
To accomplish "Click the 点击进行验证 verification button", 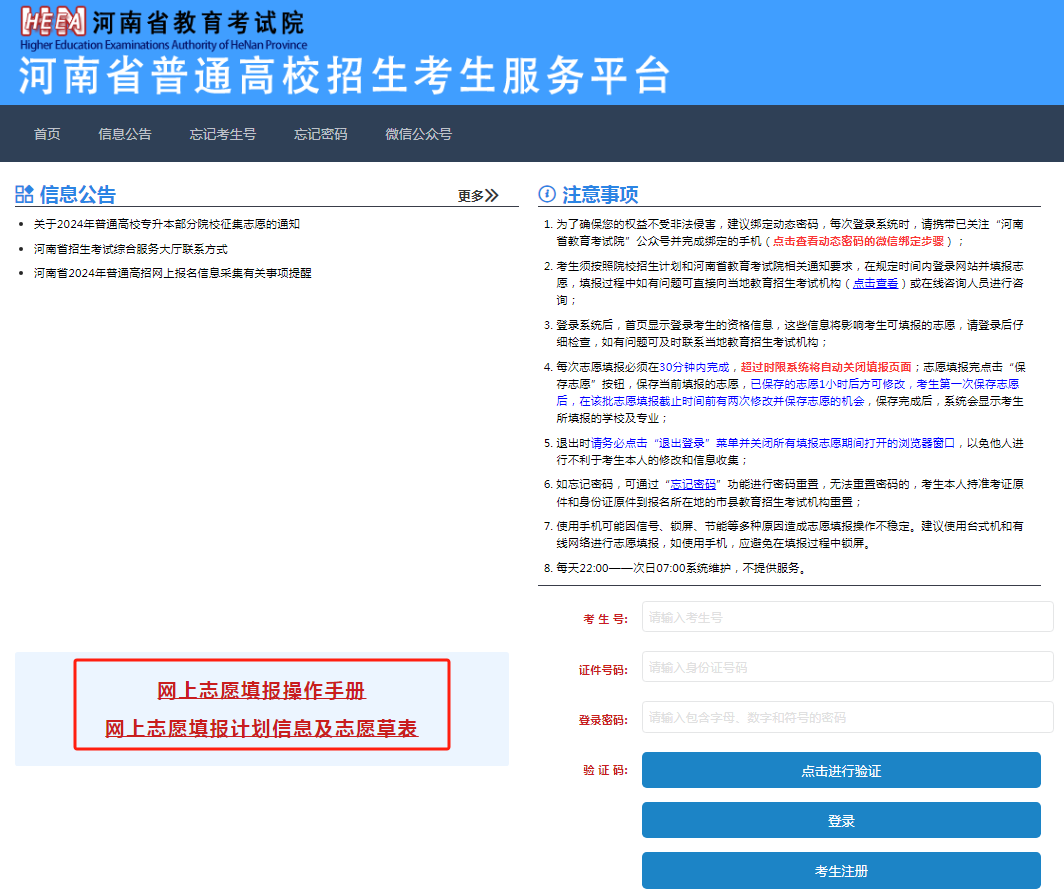I will coord(841,771).
